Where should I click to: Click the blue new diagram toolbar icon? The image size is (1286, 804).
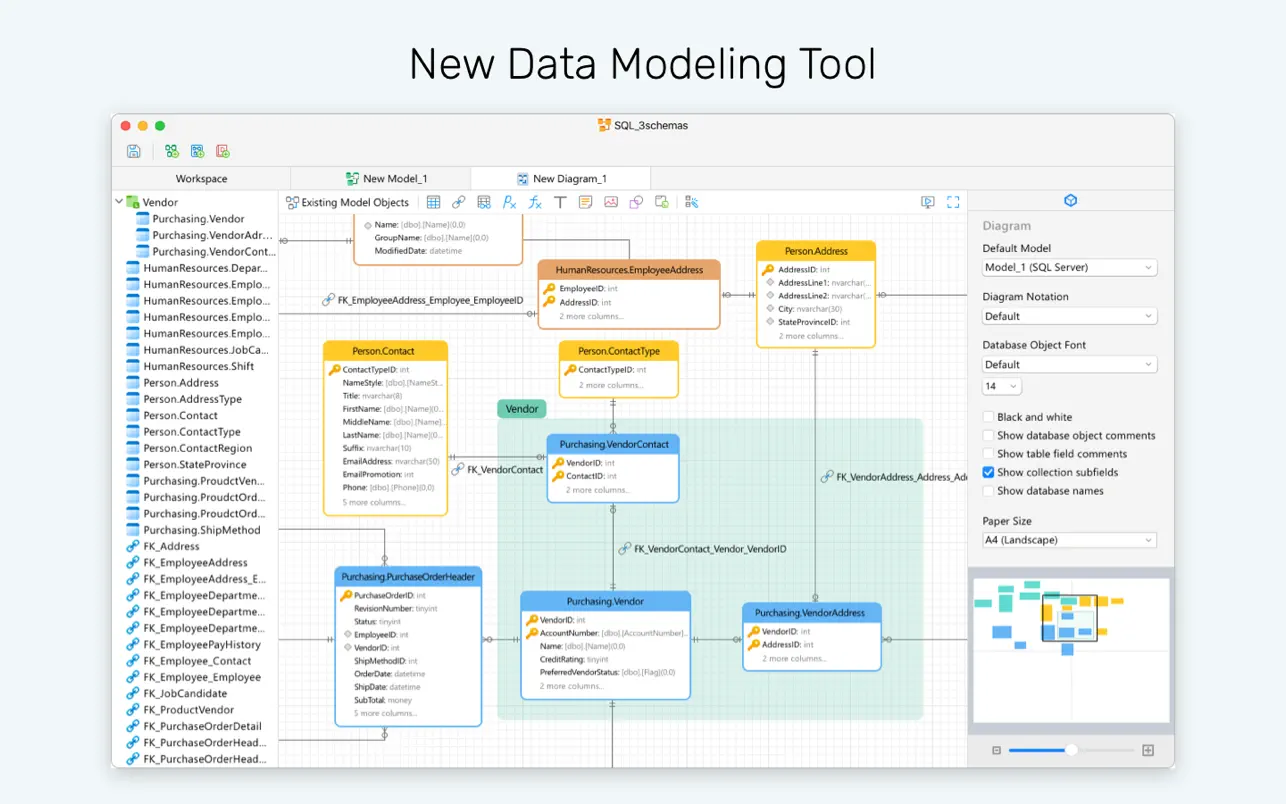[197, 151]
